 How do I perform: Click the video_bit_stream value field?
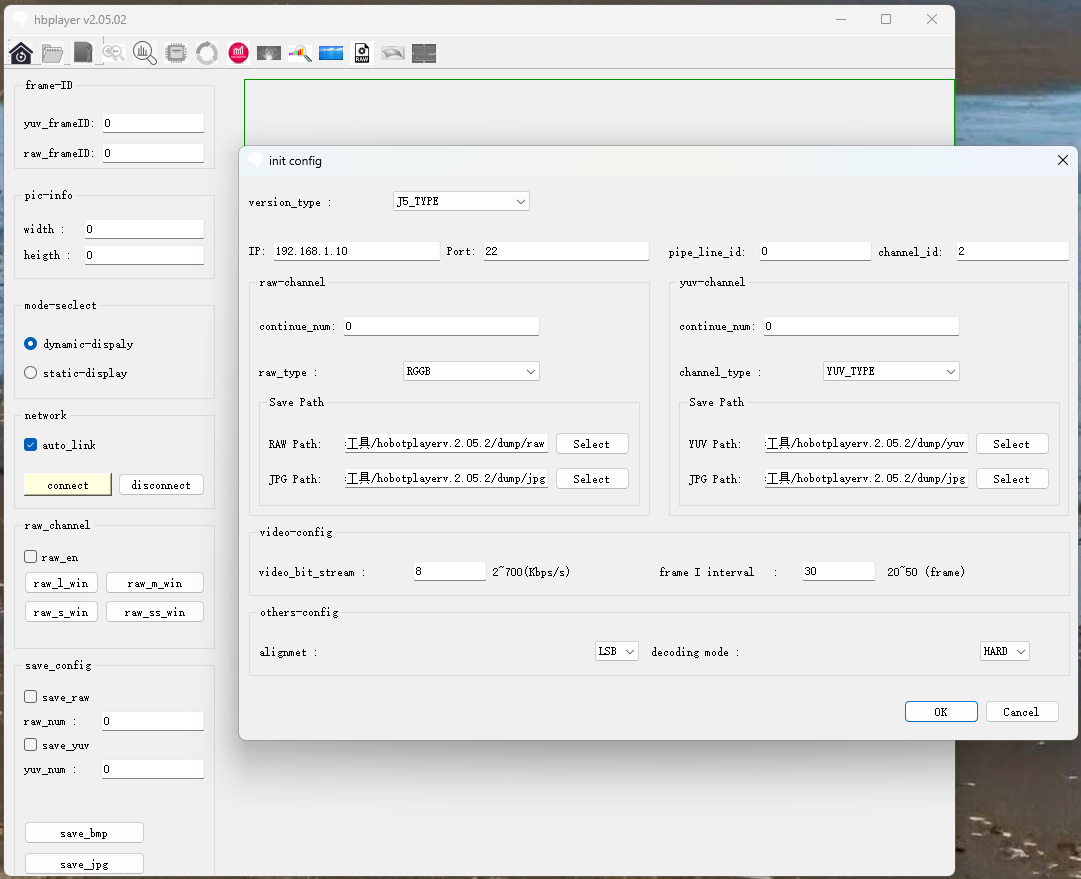449,571
